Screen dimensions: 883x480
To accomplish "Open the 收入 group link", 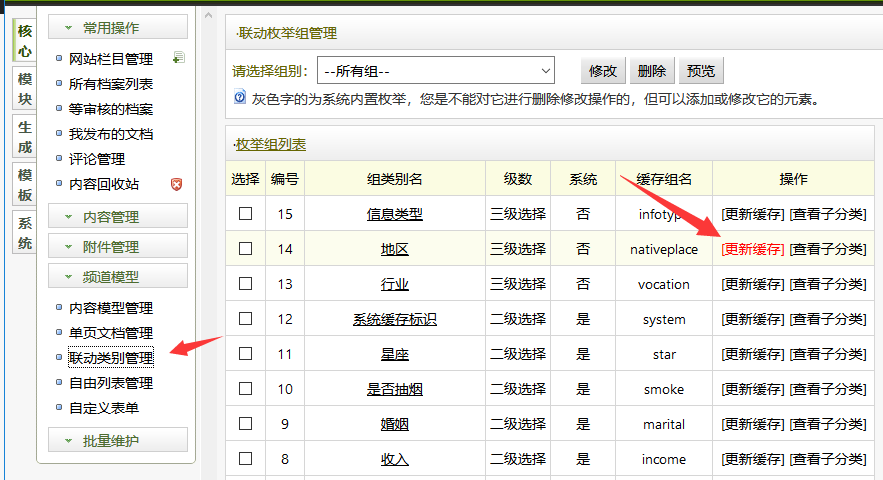I will [x=394, y=459].
